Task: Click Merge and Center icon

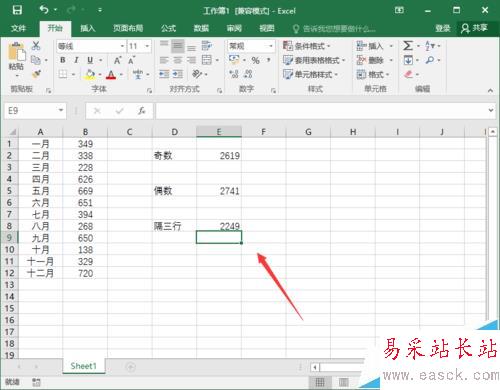Action: pyautogui.click(x=207, y=60)
